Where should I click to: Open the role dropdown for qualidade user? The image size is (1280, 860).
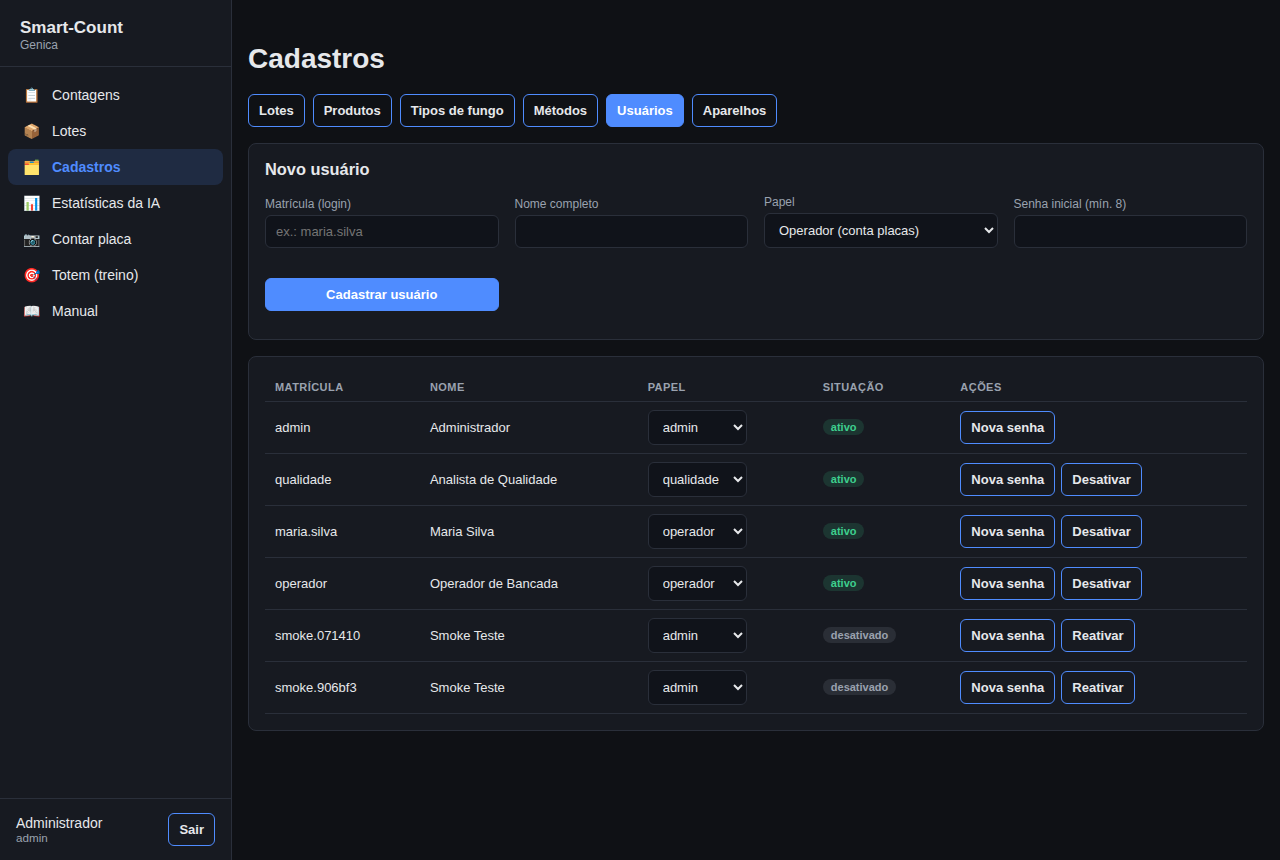point(697,479)
